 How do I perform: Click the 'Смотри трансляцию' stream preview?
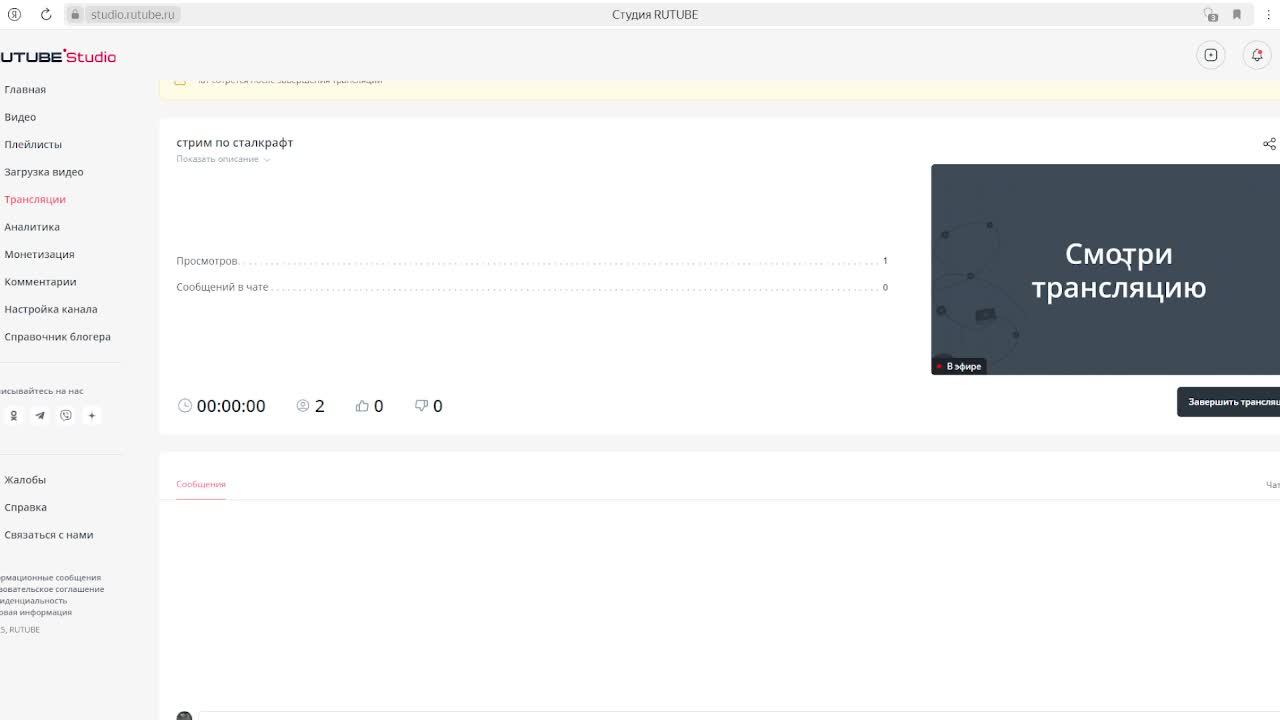[x=1105, y=270]
